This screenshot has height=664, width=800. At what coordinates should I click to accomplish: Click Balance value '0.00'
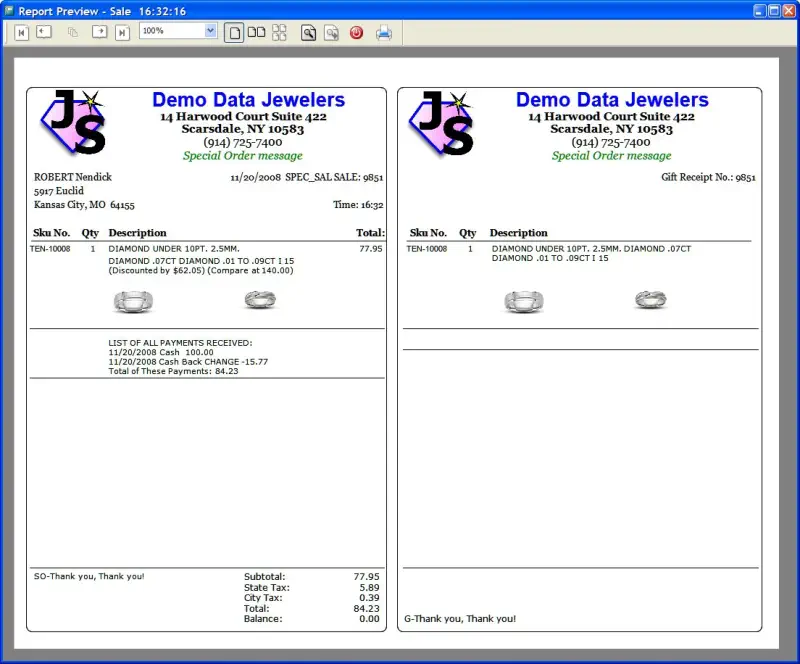point(369,619)
